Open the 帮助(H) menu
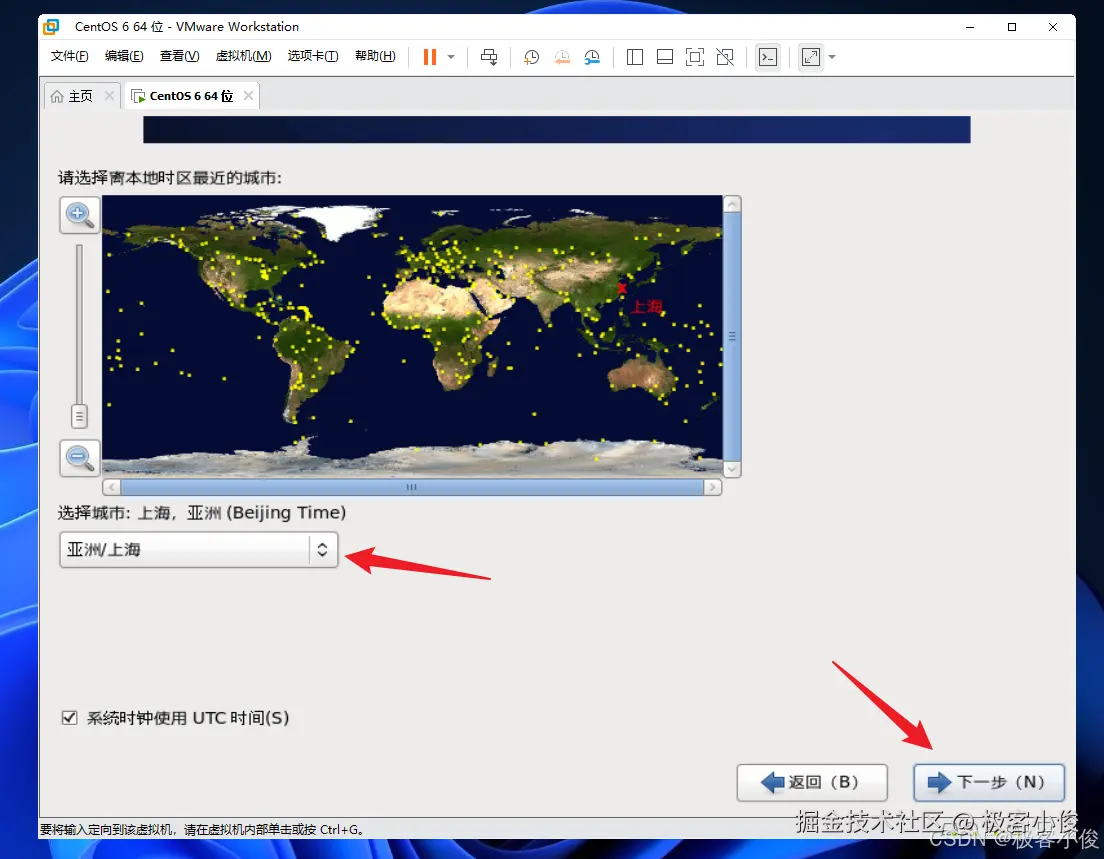 point(375,56)
